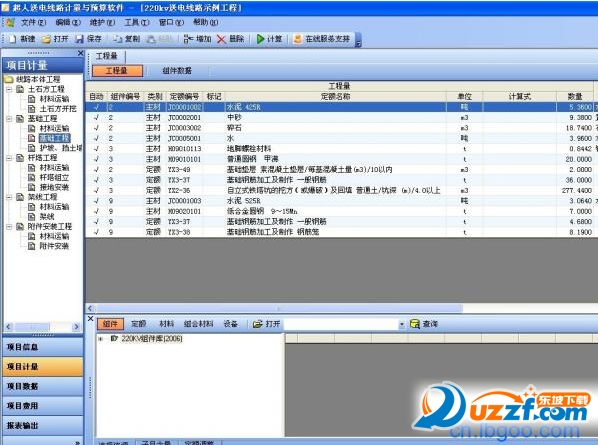Open the 编辑 menu

68,22
